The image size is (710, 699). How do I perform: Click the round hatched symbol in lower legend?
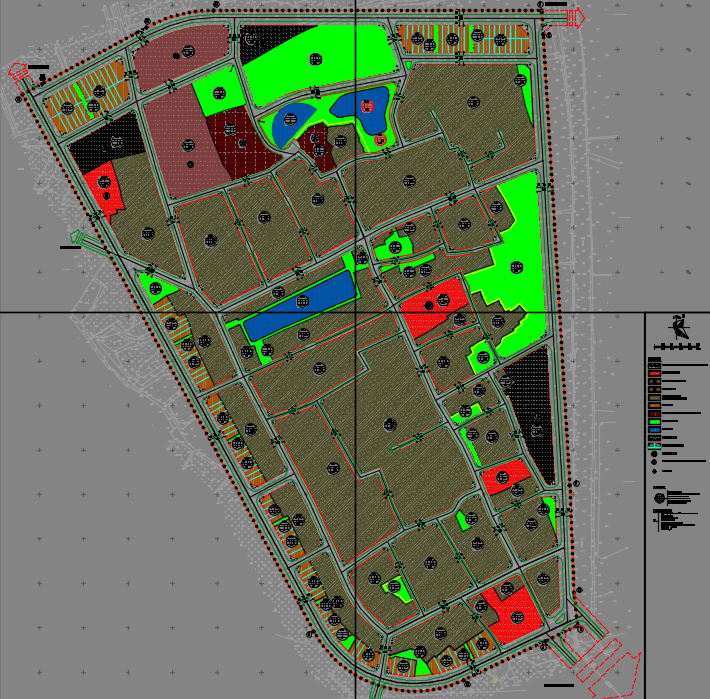click(659, 497)
